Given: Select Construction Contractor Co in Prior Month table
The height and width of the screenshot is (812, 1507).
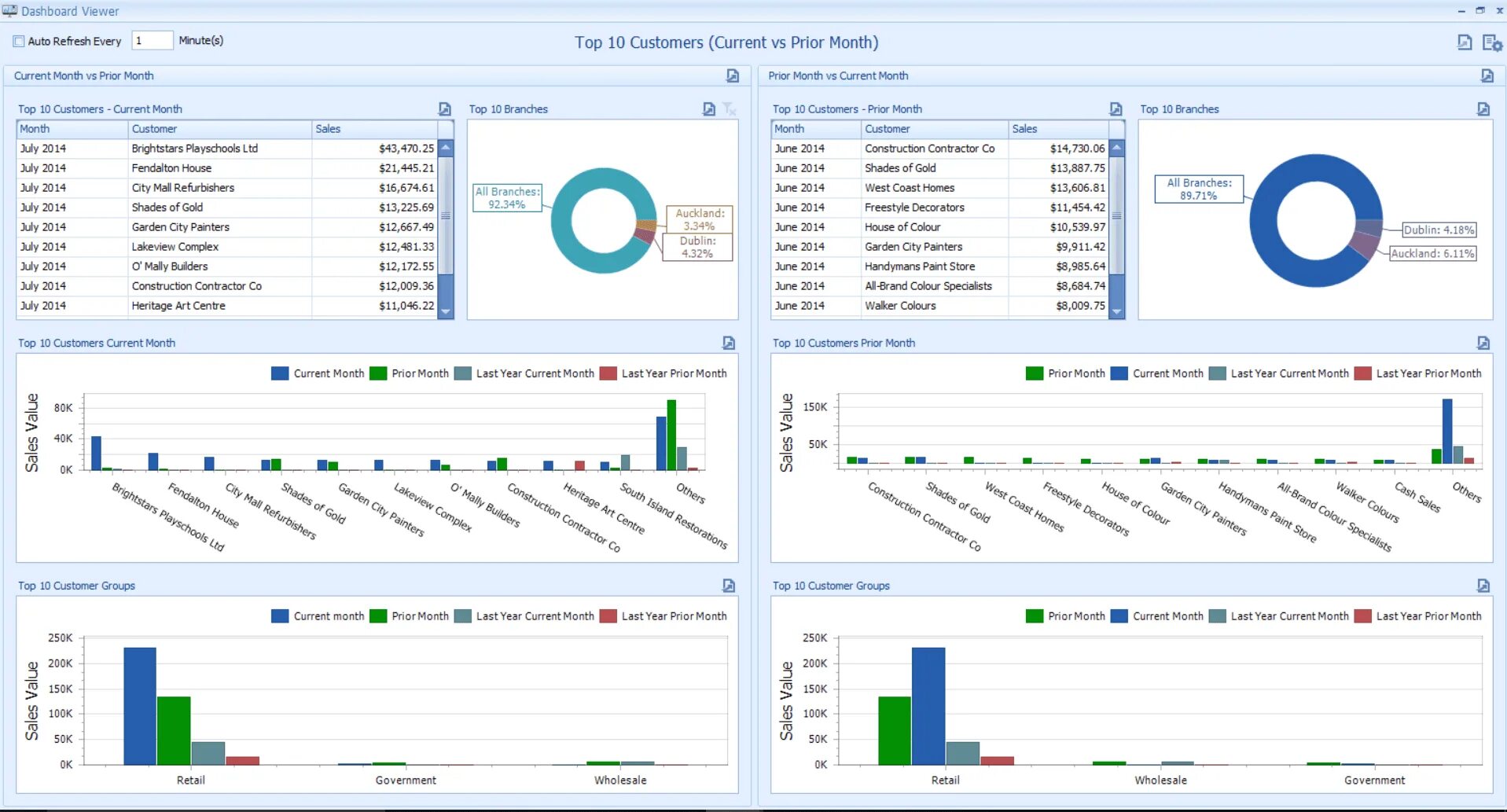Looking at the screenshot, I should pos(939,149).
